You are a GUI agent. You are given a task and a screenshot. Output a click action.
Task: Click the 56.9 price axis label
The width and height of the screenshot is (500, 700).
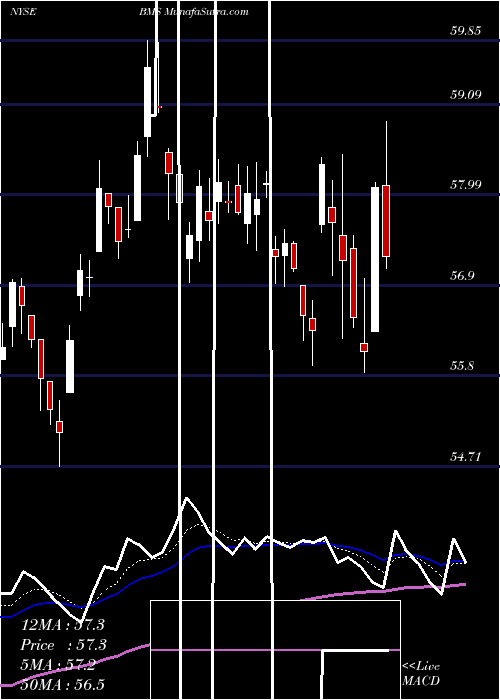pyautogui.click(x=462, y=275)
